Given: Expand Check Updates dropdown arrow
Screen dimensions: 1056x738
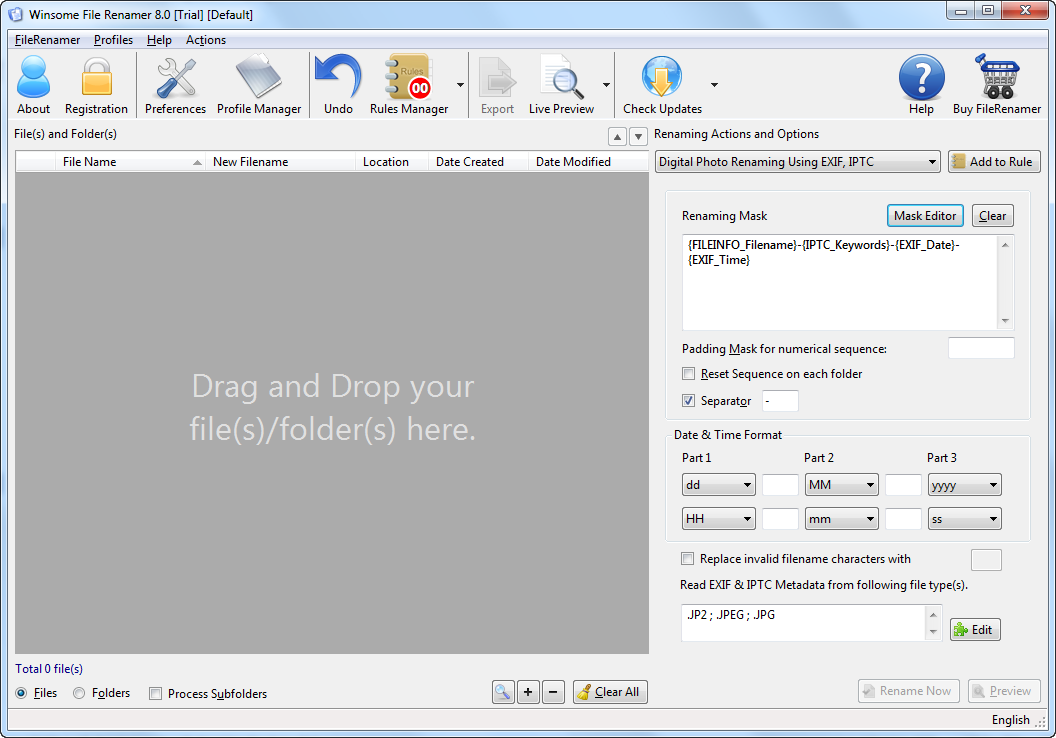Looking at the screenshot, I should pos(714,85).
